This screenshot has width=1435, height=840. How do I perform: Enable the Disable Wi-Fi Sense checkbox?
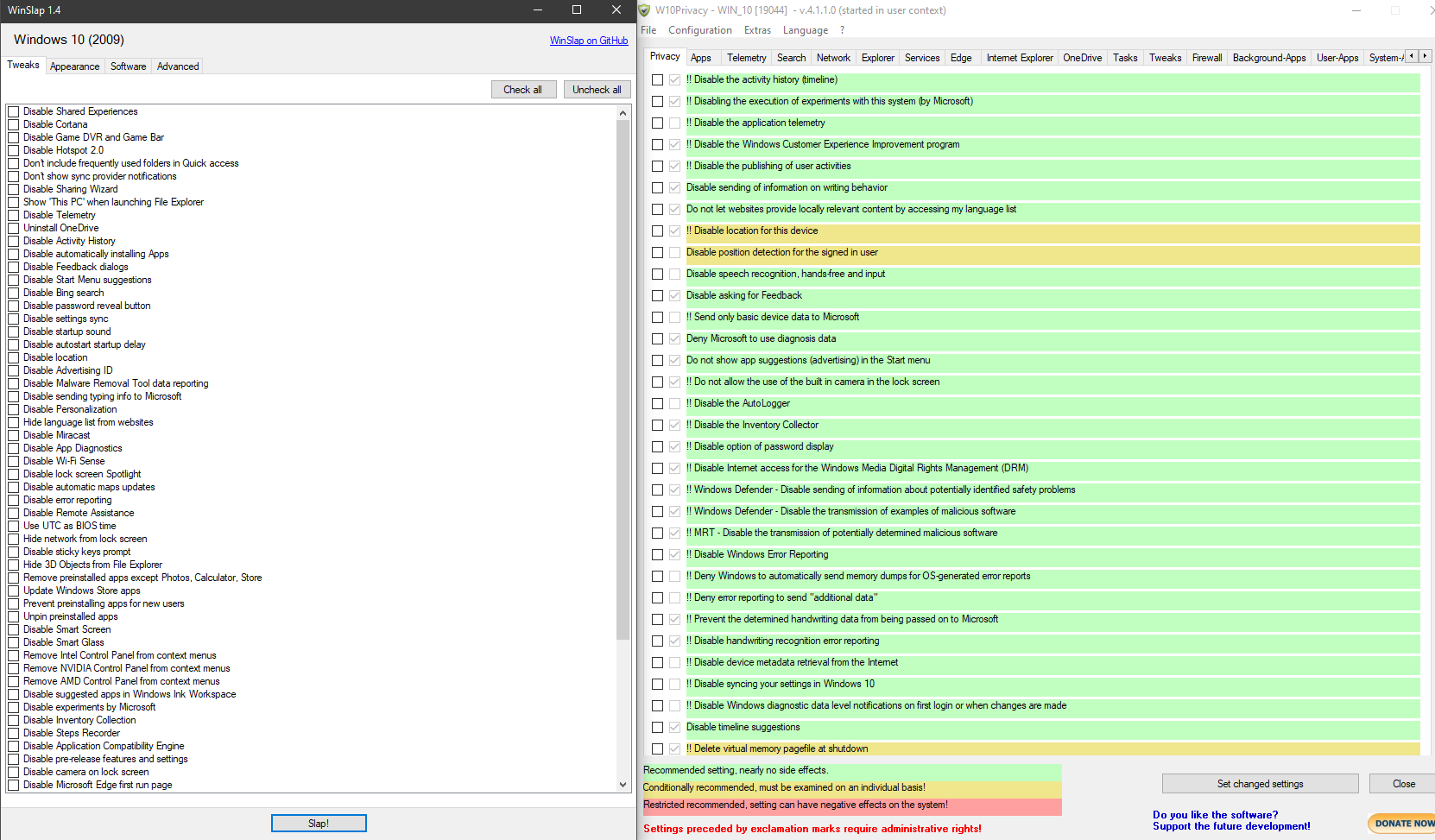pos(13,461)
